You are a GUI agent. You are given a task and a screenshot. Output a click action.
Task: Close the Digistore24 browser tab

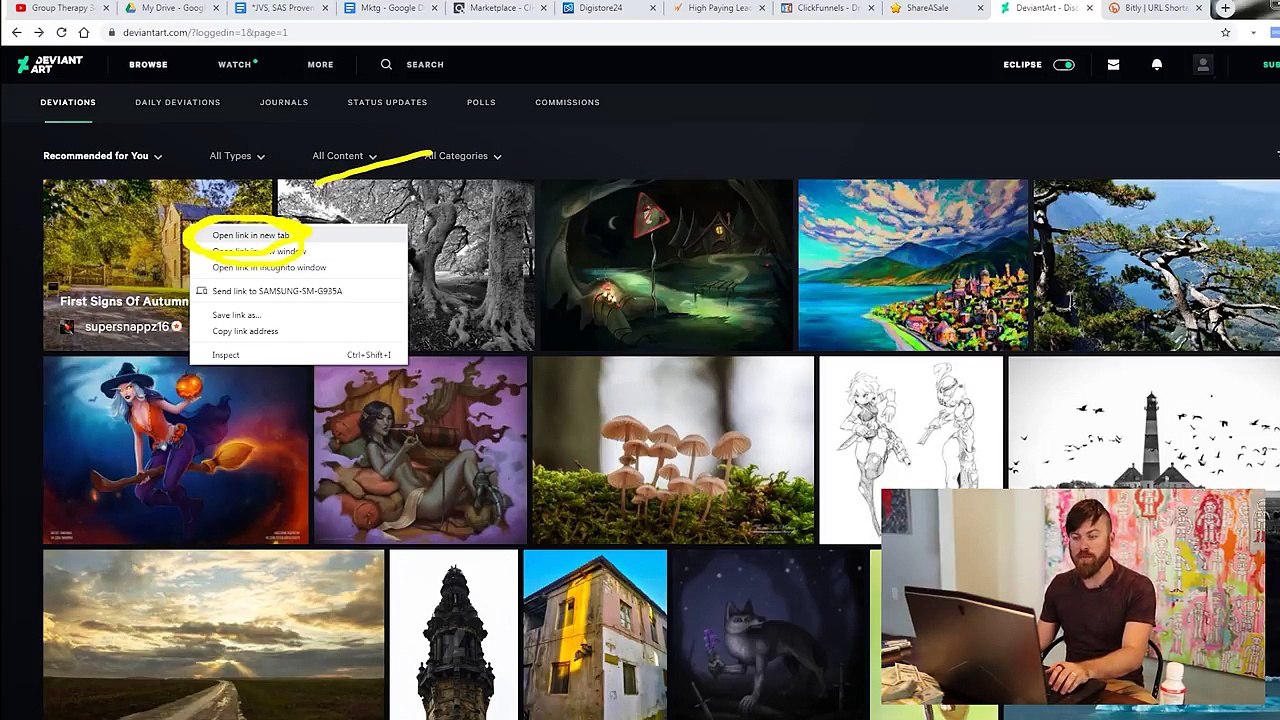[x=653, y=8]
